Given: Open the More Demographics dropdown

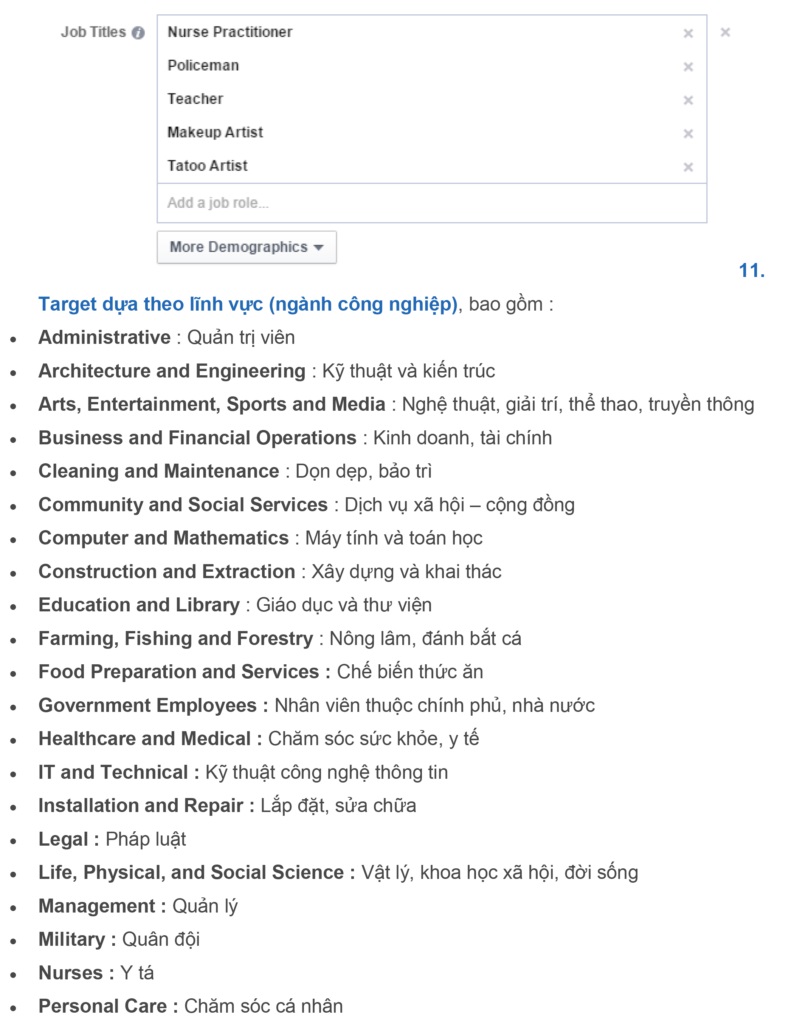Looking at the screenshot, I should coord(246,247).
